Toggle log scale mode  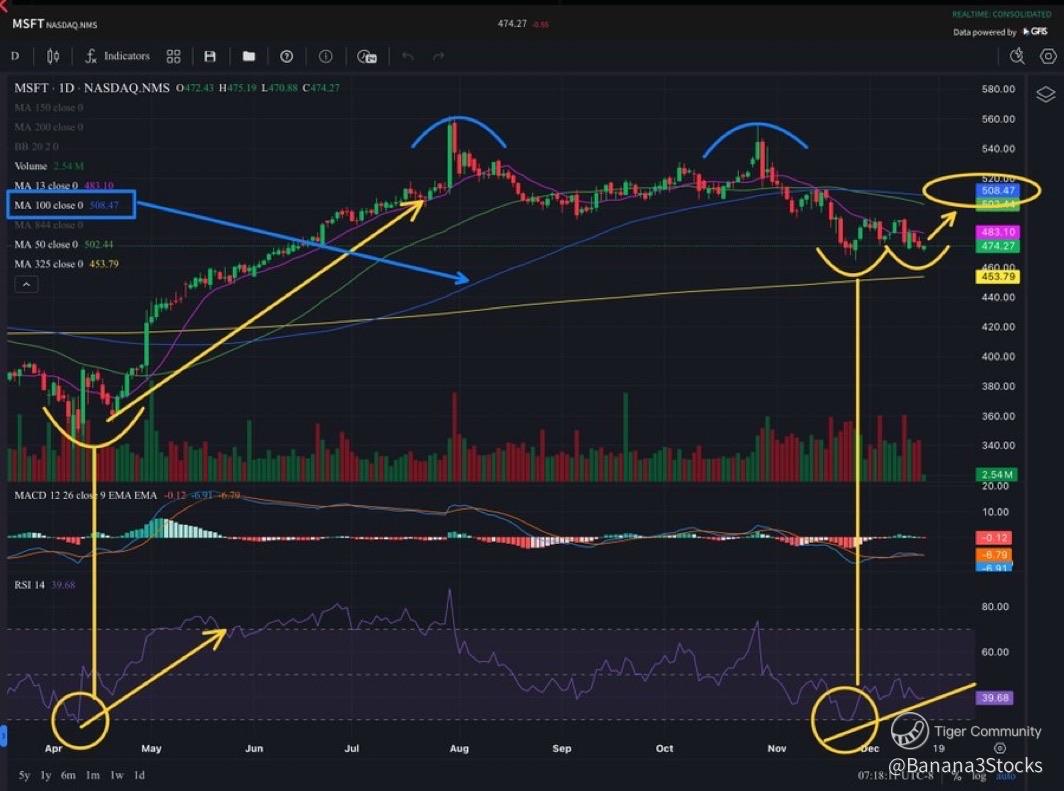point(979,776)
